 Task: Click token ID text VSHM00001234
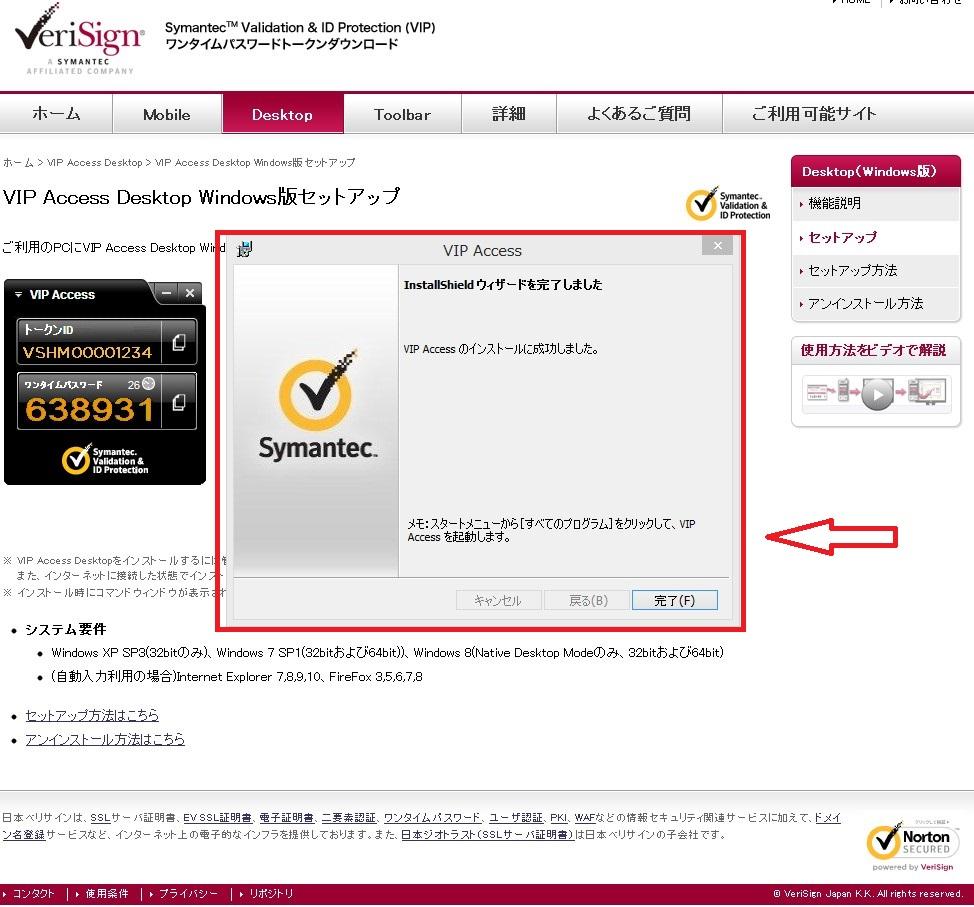click(x=88, y=352)
